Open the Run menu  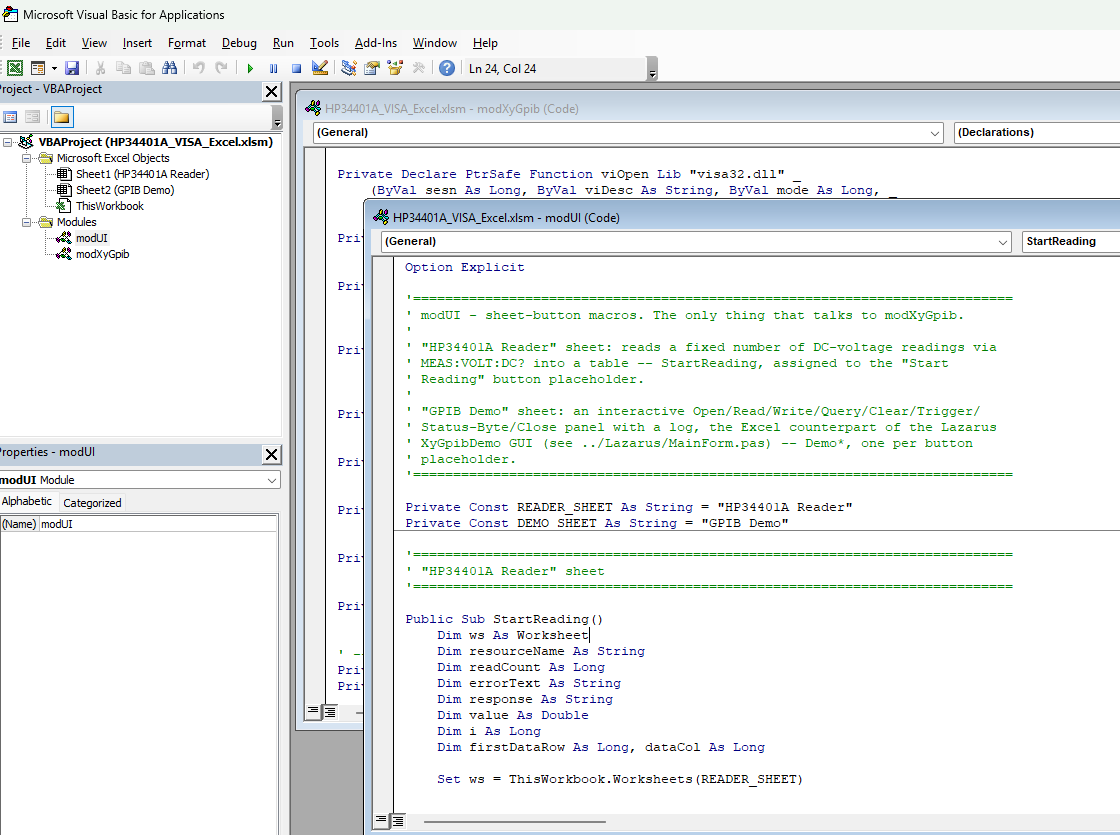pos(283,43)
